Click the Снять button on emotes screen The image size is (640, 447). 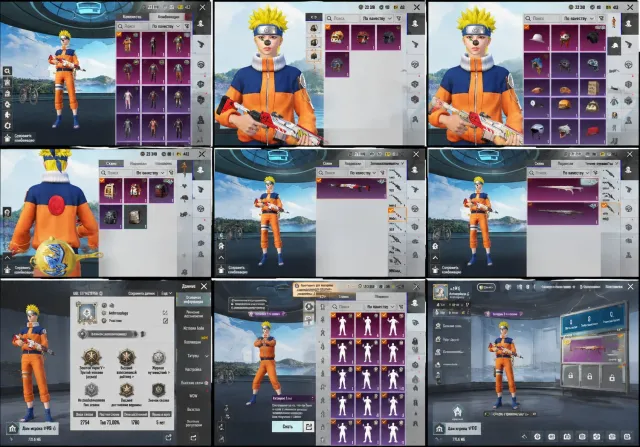288,427
